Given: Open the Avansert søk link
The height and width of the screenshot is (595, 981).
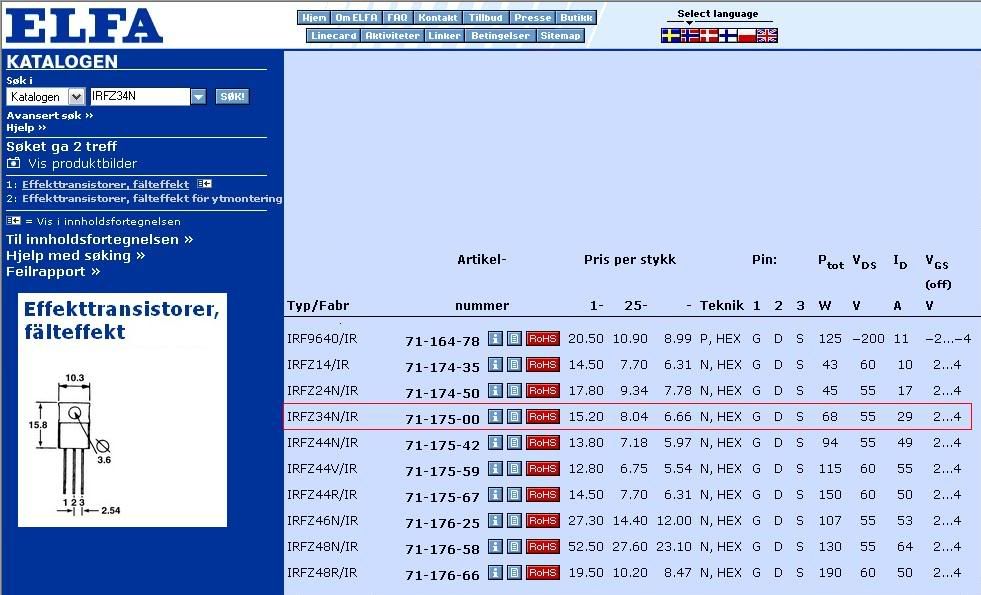Looking at the screenshot, I should pos(49,115).
